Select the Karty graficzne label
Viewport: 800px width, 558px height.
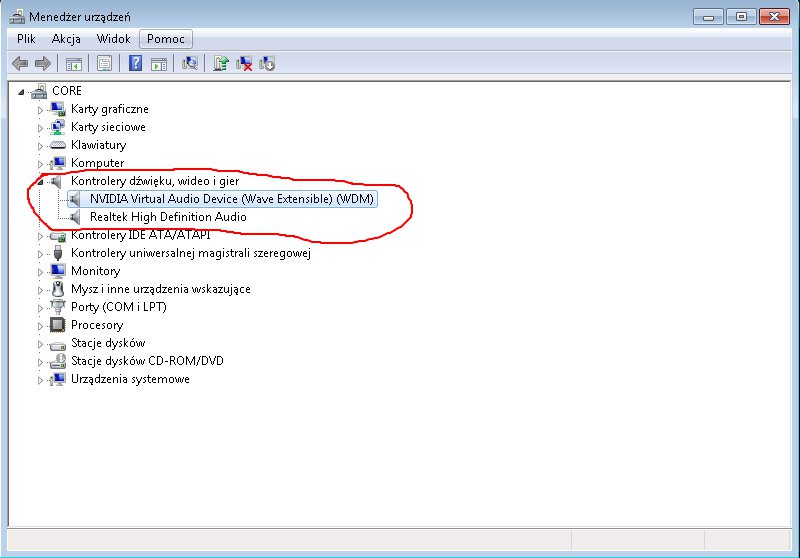click(110, 109)
